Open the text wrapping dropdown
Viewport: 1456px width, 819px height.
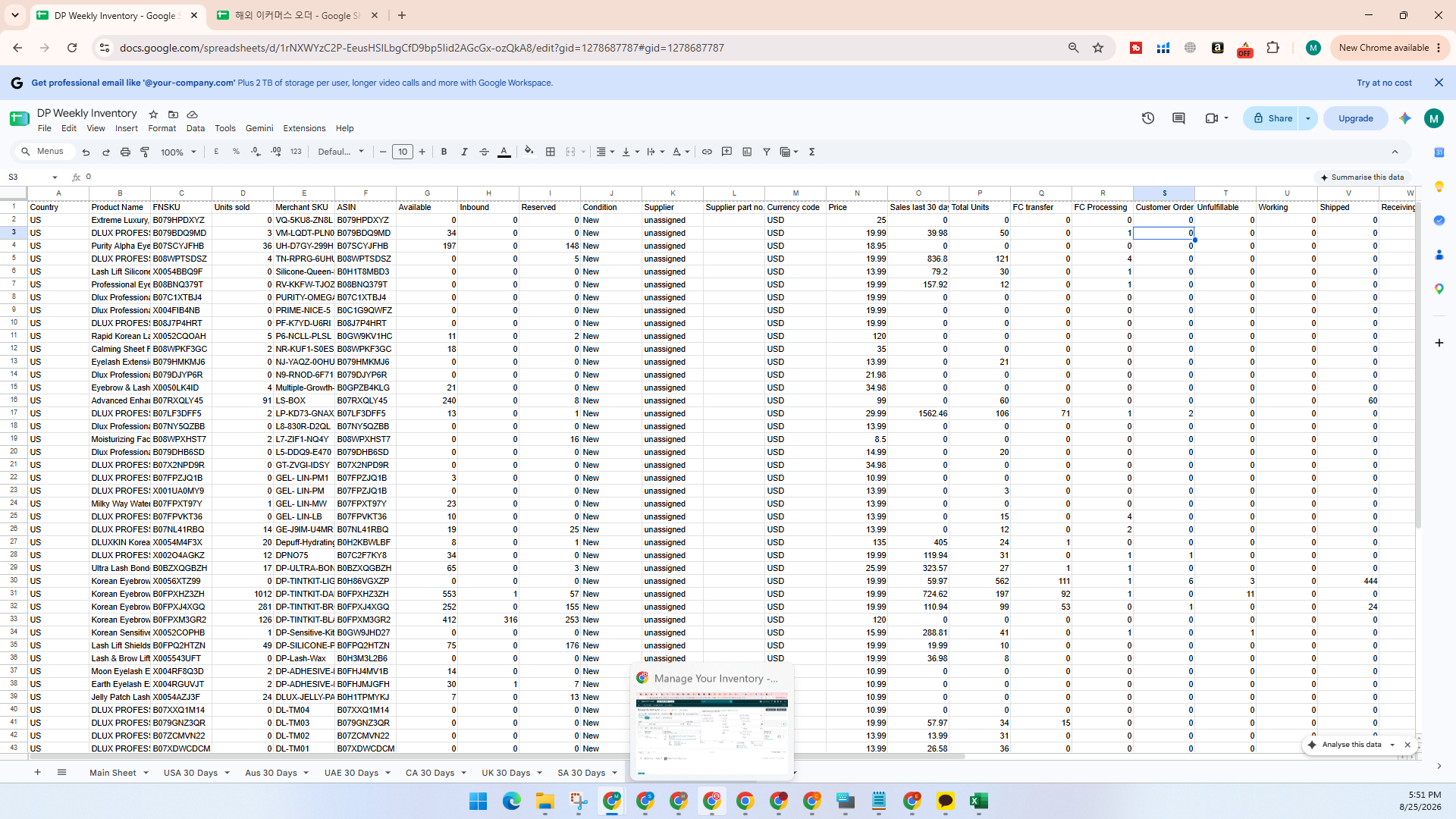click(x=655, y=152)
